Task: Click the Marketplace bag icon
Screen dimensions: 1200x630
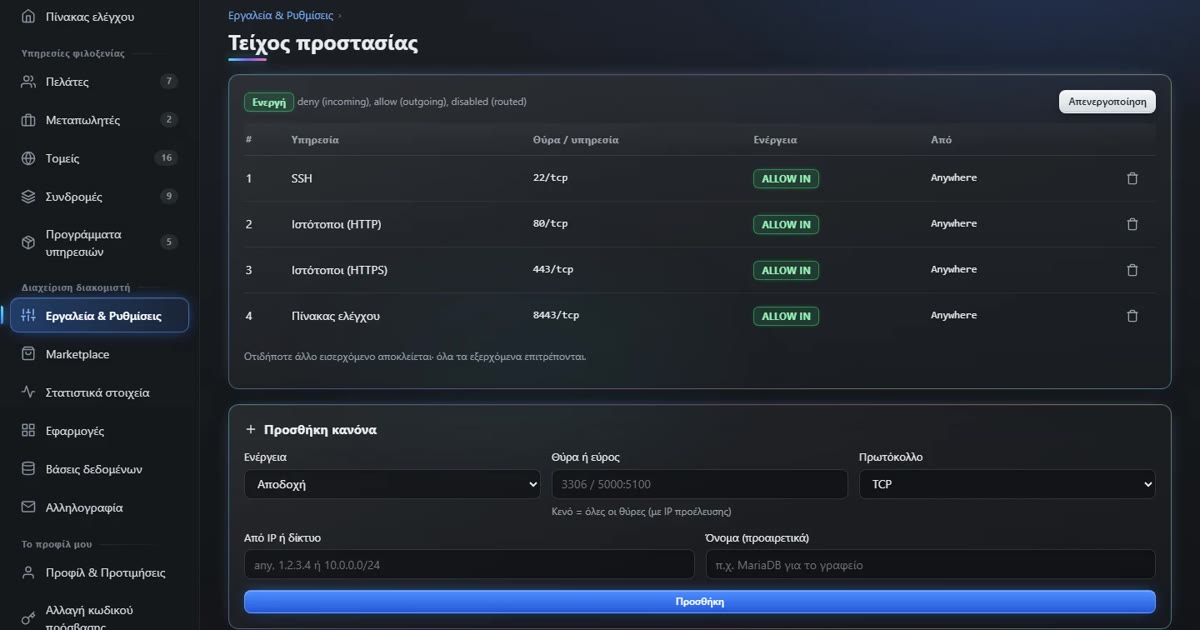Action: point(28,355)
